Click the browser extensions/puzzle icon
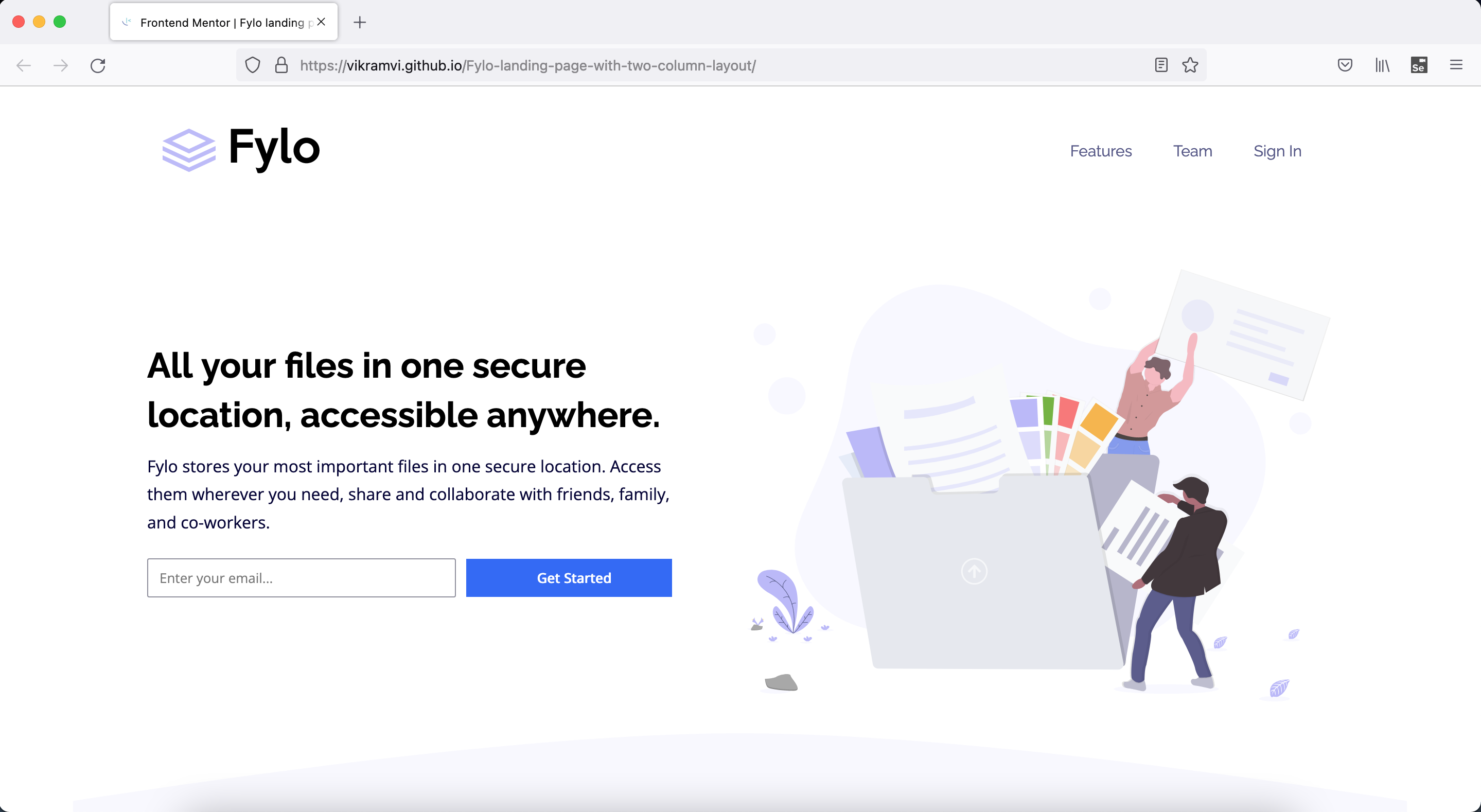The image size is (1481, 812). (1419, 65)
